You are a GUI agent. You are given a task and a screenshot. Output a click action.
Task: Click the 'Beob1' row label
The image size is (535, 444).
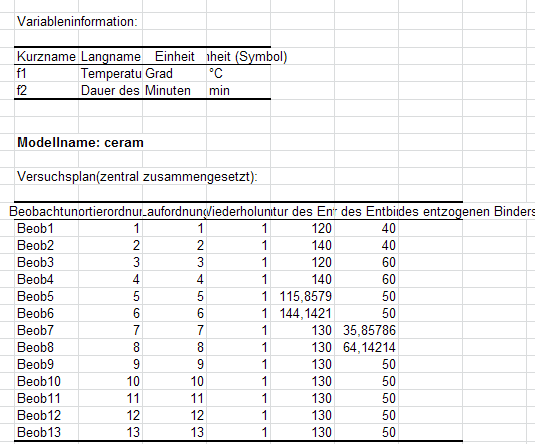(x=46, y=228)
